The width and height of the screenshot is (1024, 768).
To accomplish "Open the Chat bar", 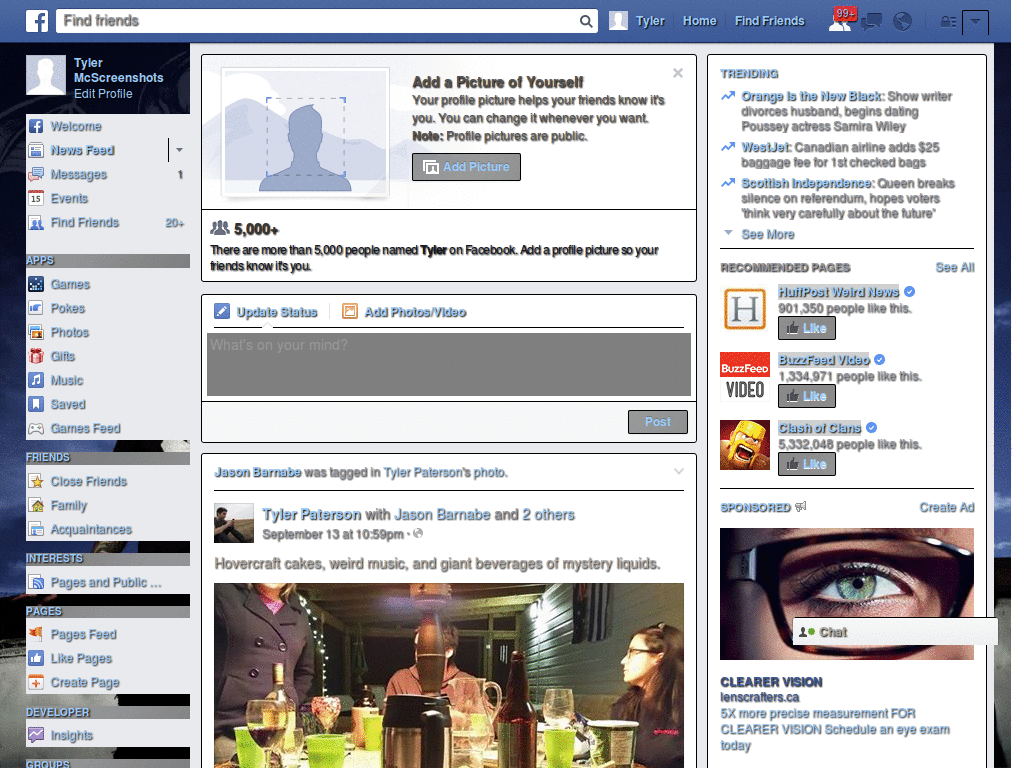I will (x=895, y=632).
